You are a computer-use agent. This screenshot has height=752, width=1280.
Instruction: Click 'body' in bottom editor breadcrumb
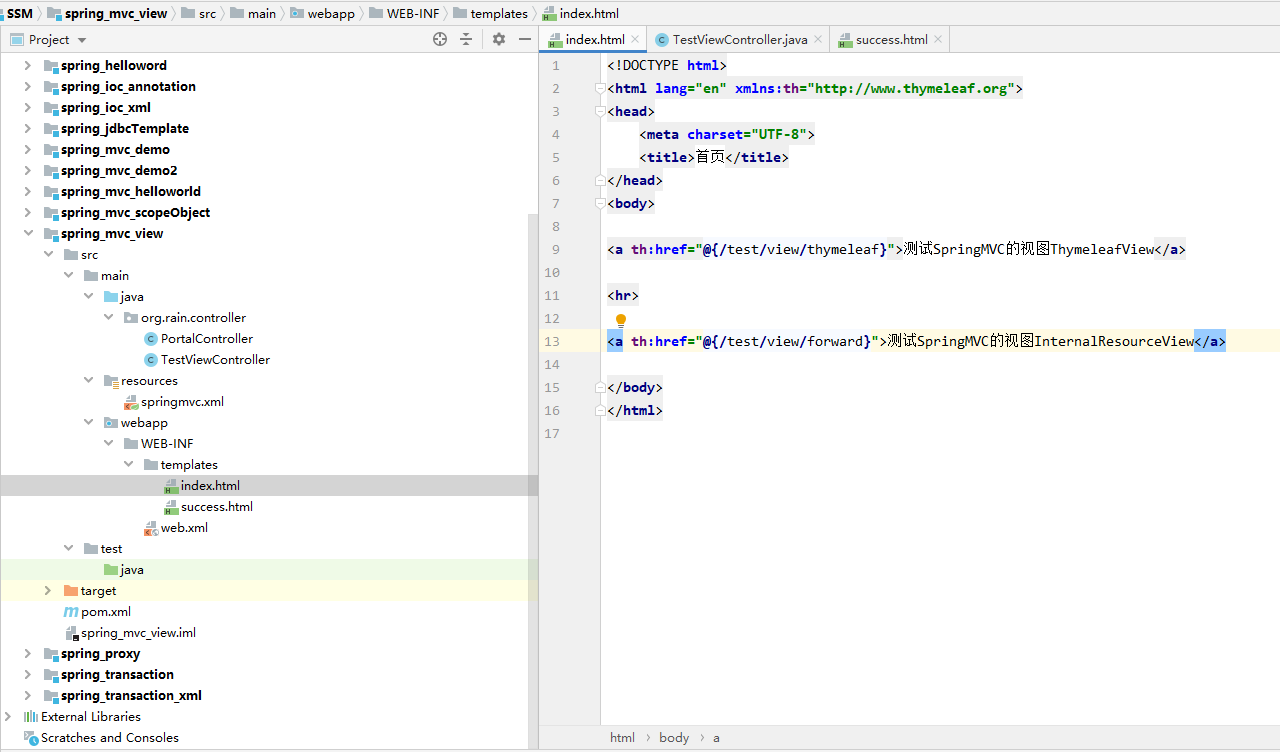tap(674, 738)
